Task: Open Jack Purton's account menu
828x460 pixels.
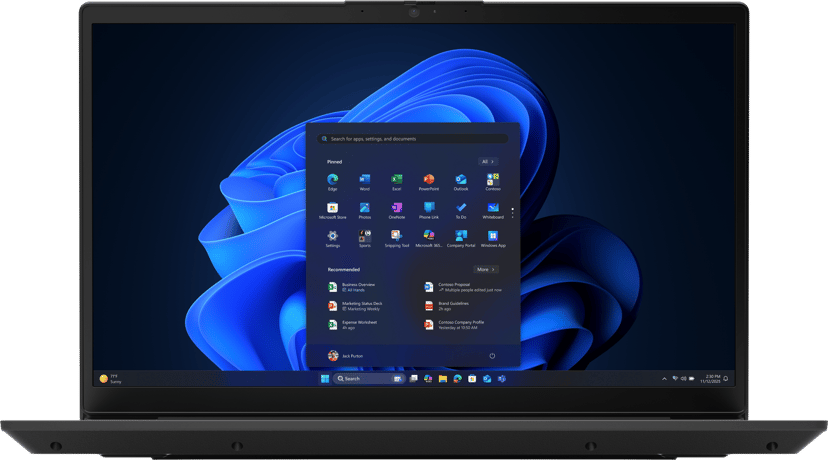Action: point(345,356)
